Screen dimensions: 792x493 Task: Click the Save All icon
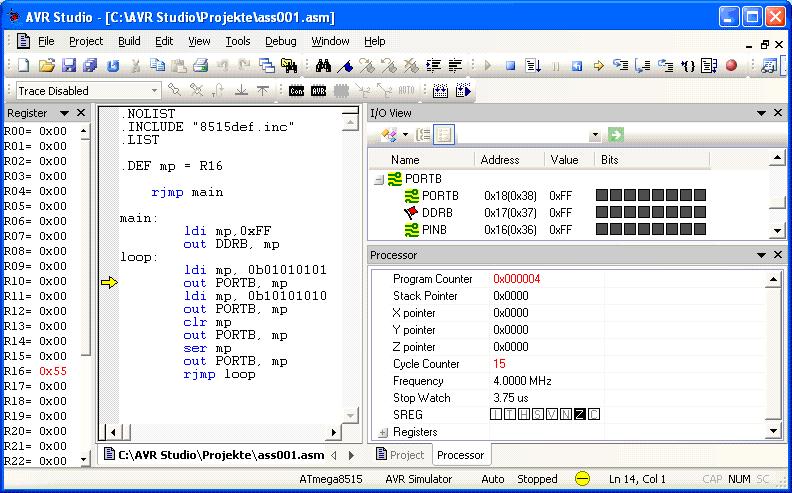click(90, 65)
